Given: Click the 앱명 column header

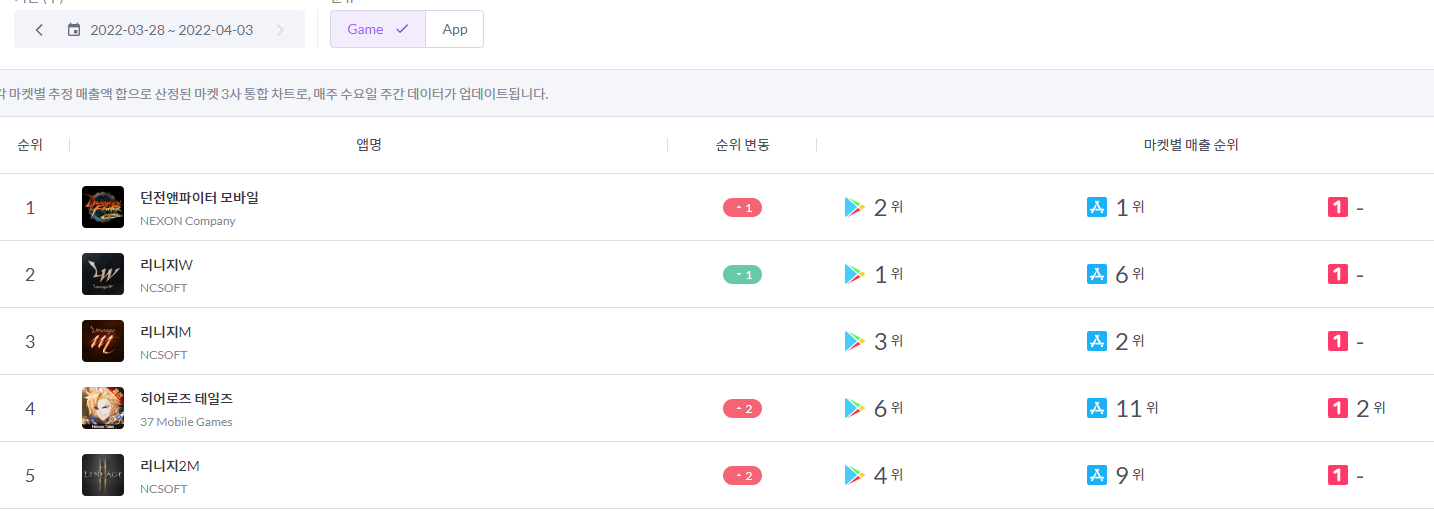Looking at the screenshot, I should tap(369, 145).
